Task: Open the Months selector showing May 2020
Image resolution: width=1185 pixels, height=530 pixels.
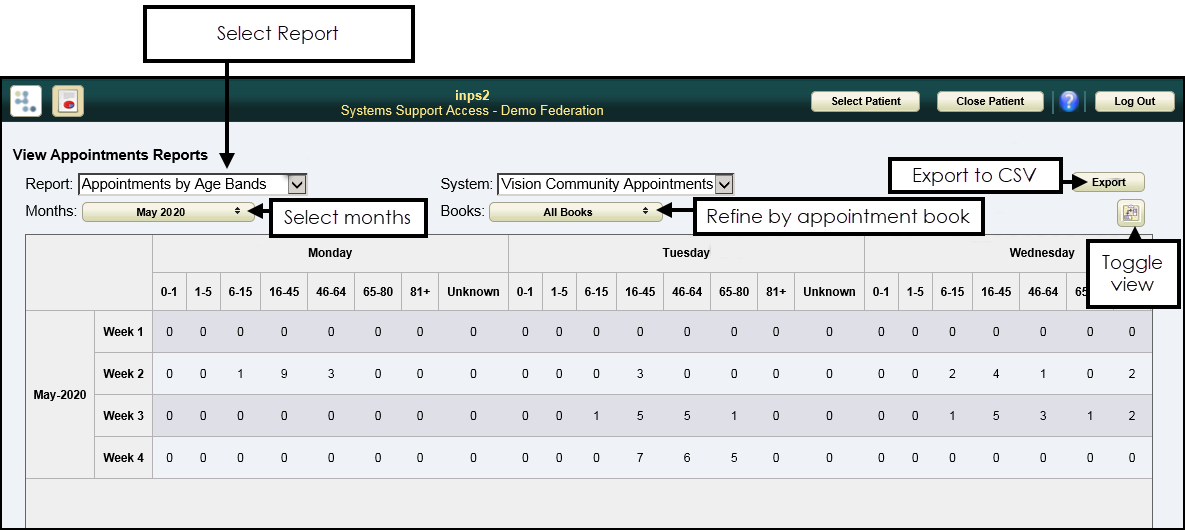Action: (x=169, y=212)
